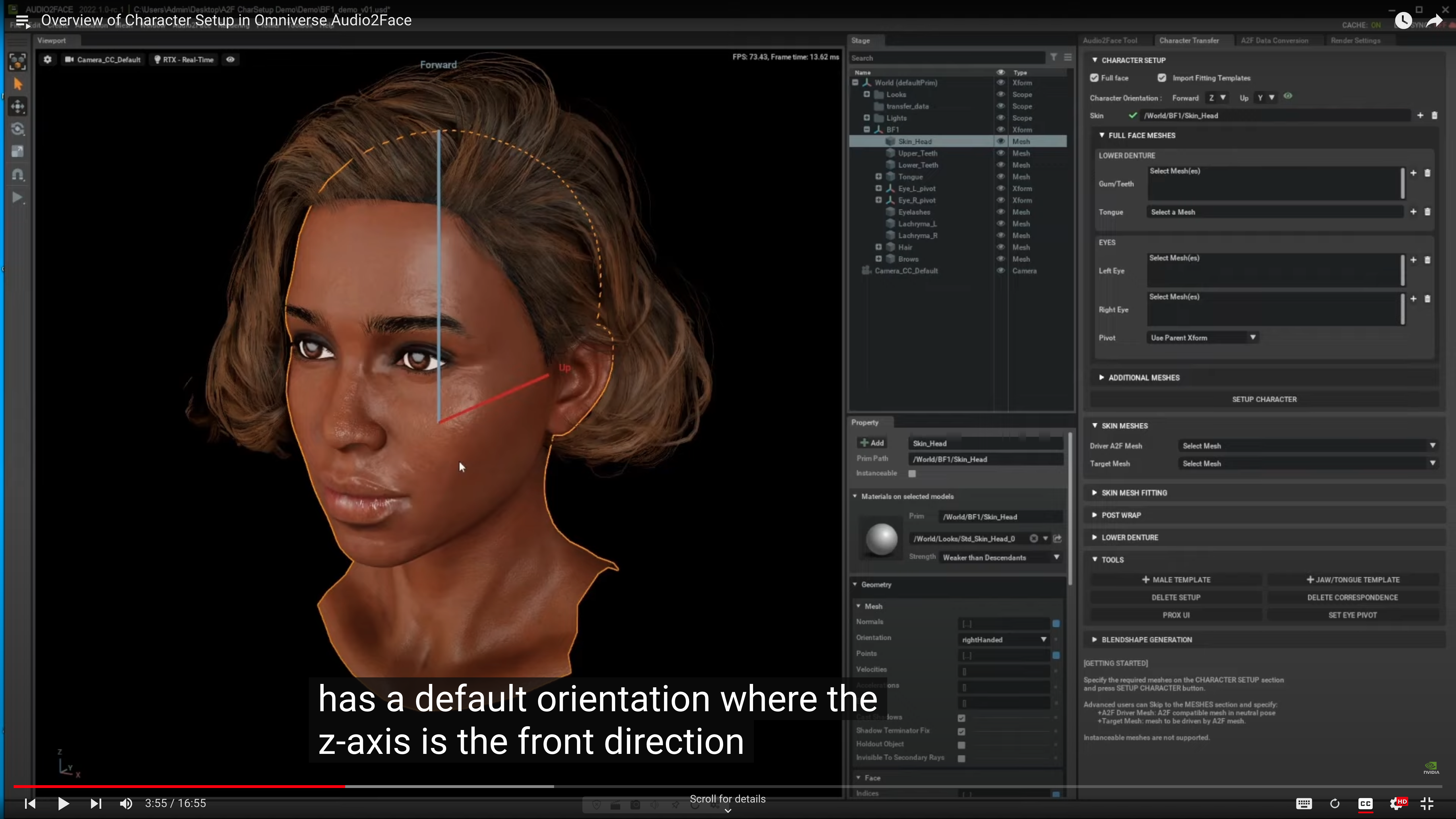Toggle Import Fitting Templates checkbox
This screenshot has width=1456, height=819.
coord(1161,78)
